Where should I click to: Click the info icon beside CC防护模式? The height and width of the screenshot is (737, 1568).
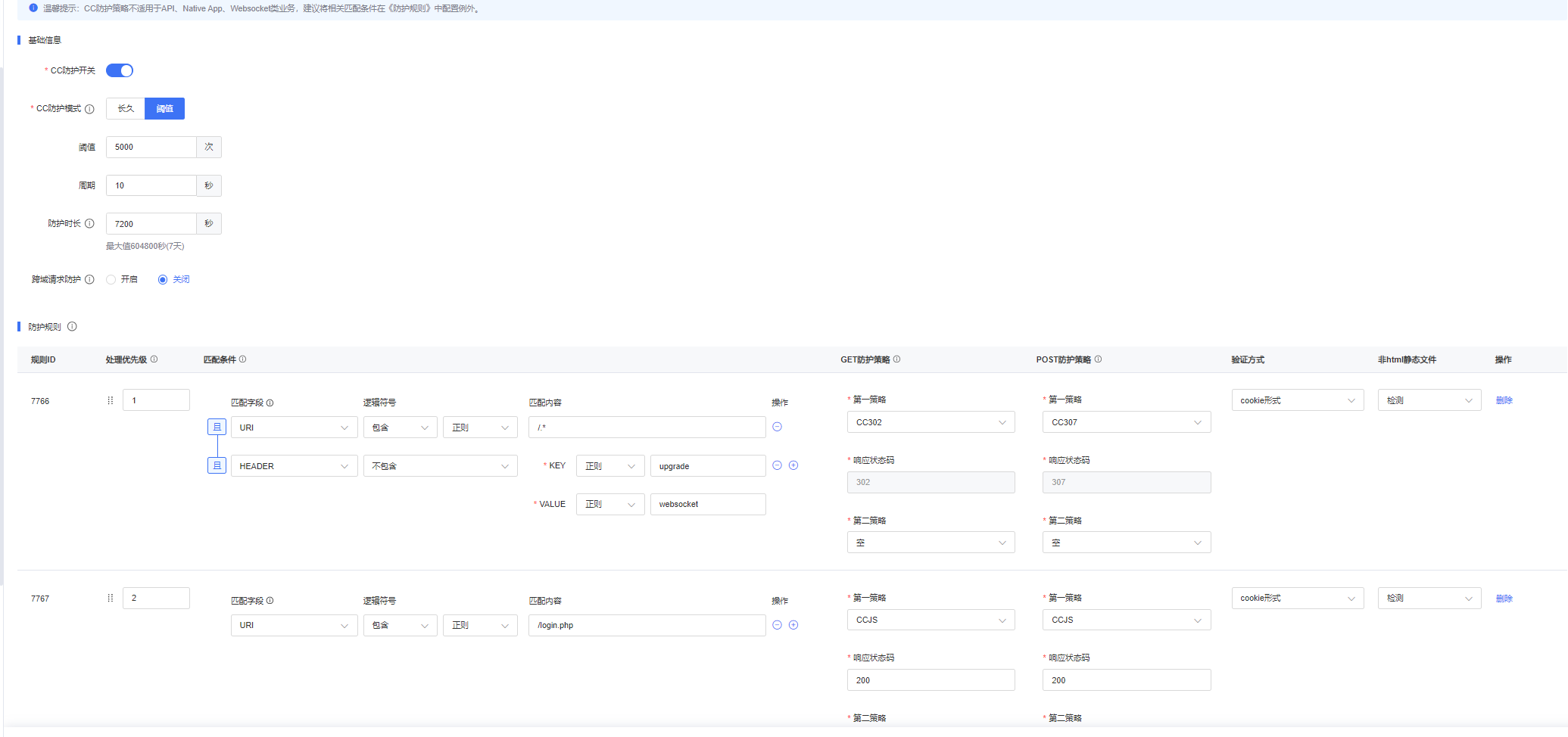[89, 109]
